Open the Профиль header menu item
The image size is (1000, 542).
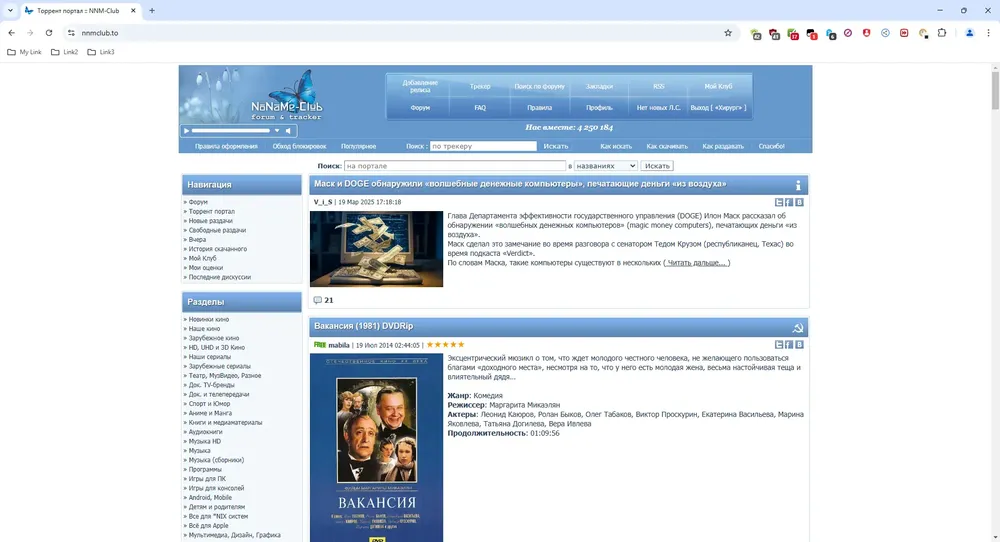[x=599, y=108]
